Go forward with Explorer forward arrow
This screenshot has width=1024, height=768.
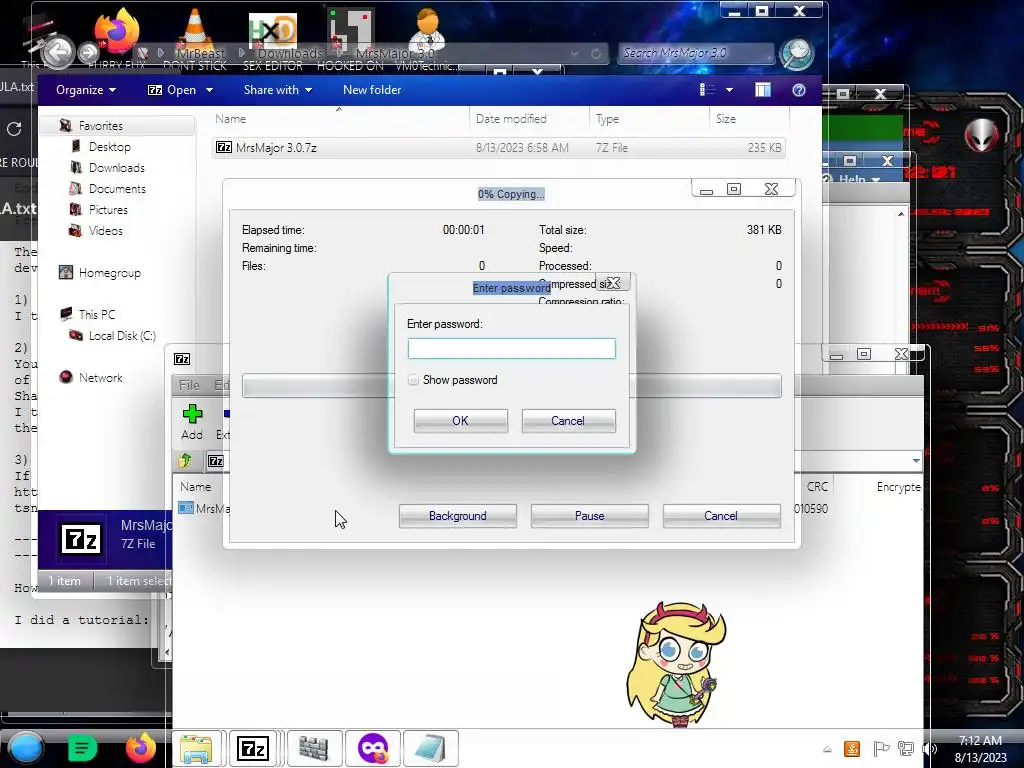(88, 52)
